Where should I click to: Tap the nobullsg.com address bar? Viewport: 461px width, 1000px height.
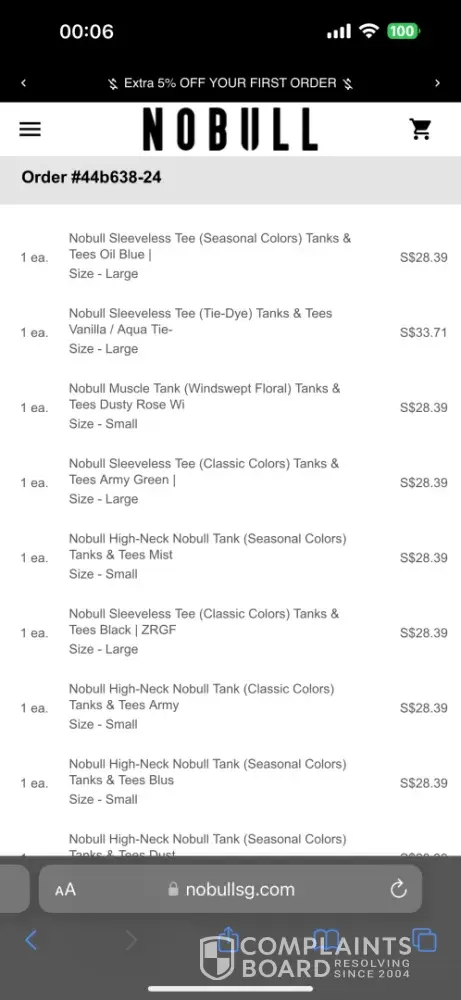click(230, 889)
